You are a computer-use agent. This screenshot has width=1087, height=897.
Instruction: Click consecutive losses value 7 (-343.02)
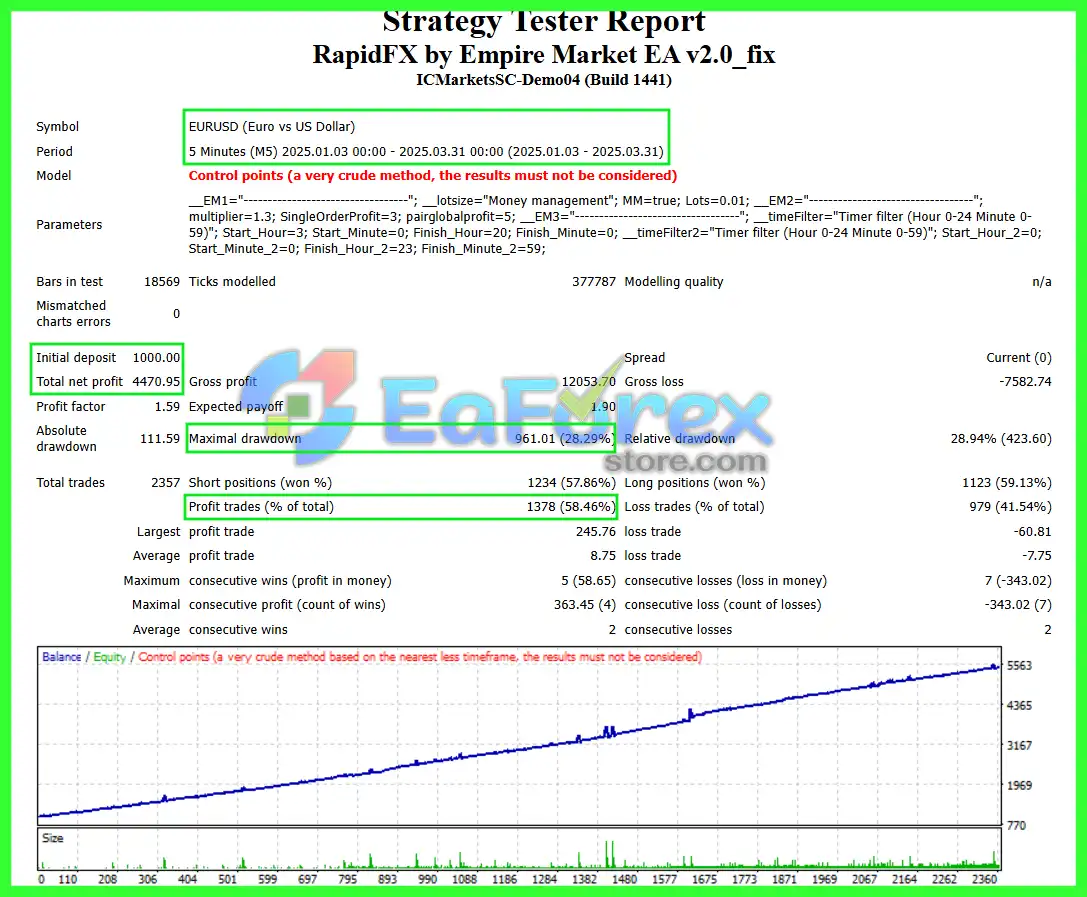(1018, 581)
